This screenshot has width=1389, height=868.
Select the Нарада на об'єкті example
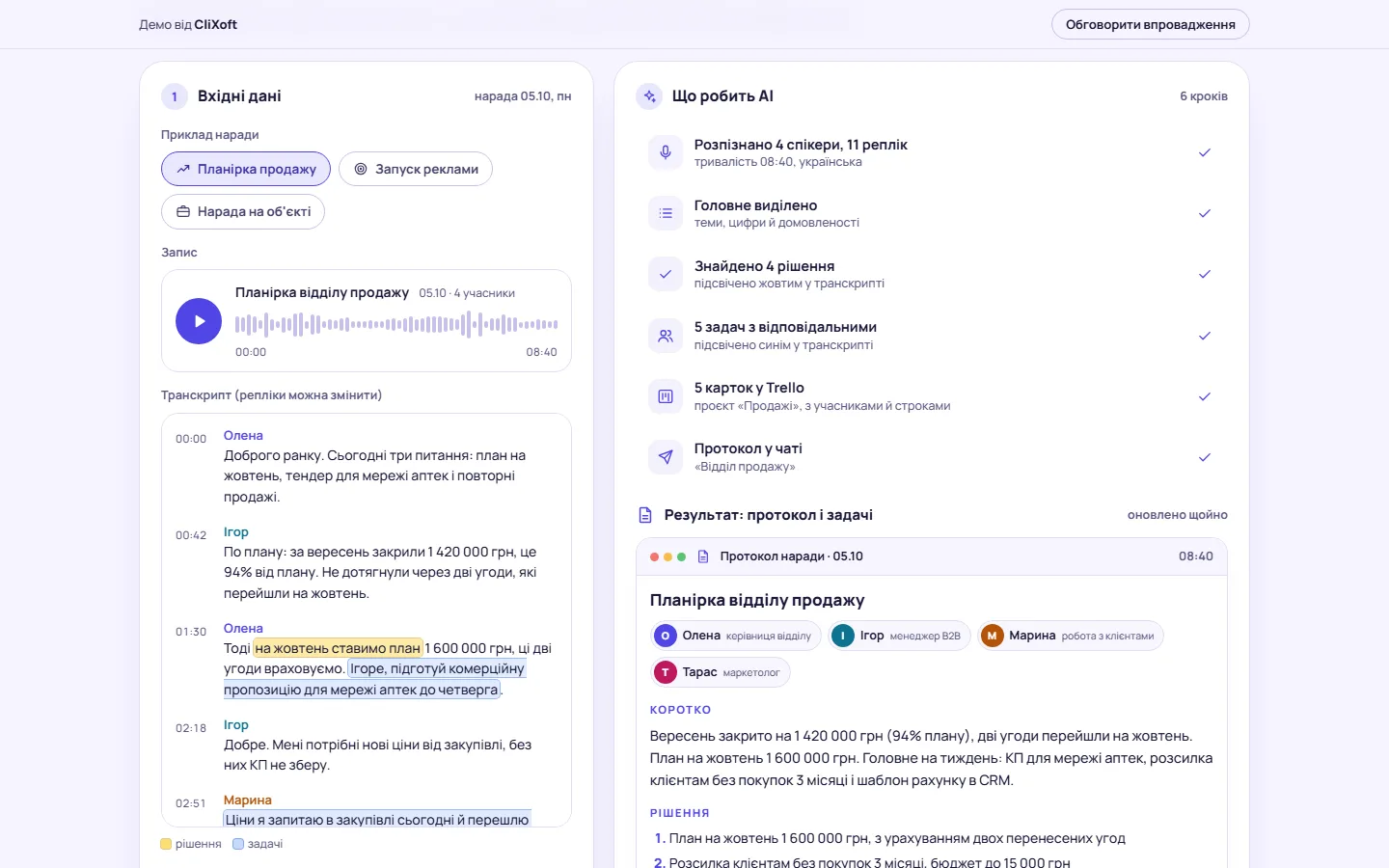(x=243, y=211)
